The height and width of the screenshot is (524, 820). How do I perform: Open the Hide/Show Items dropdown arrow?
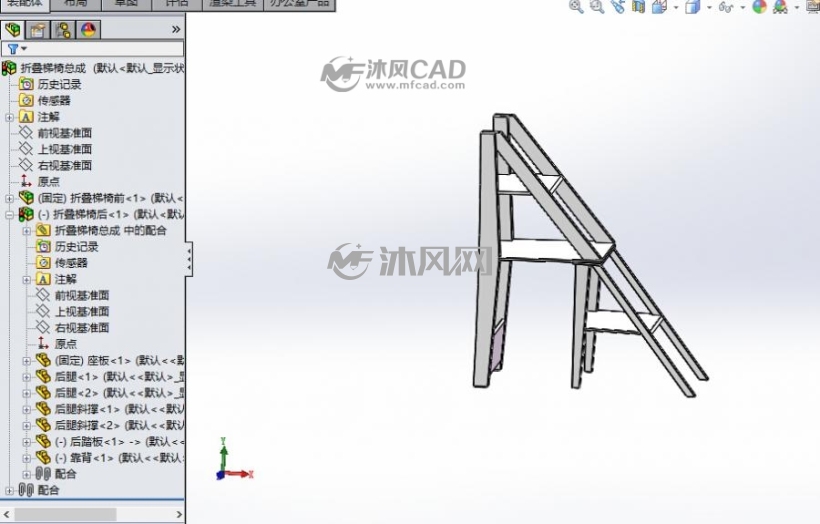(x=743, y=7)
